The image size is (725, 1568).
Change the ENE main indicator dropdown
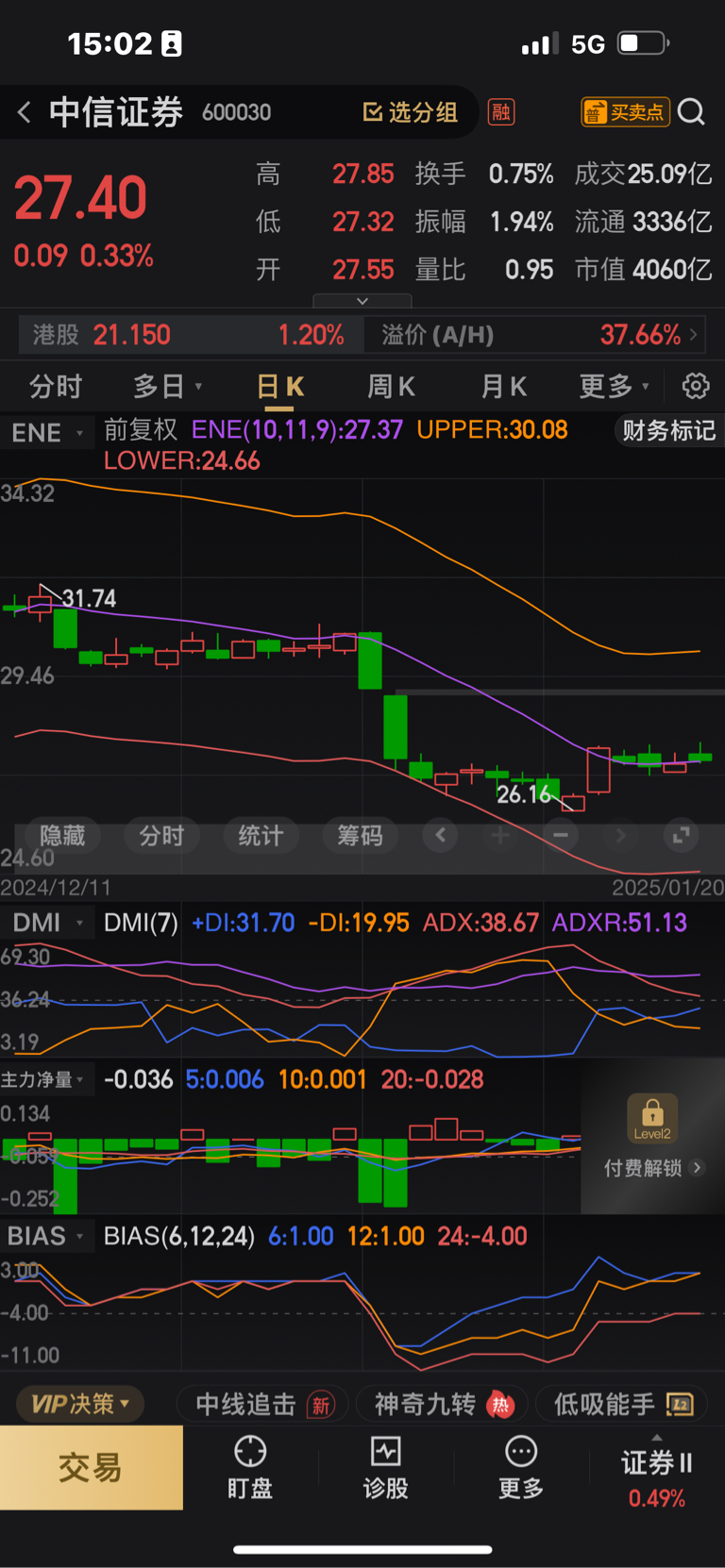(47, 433)
